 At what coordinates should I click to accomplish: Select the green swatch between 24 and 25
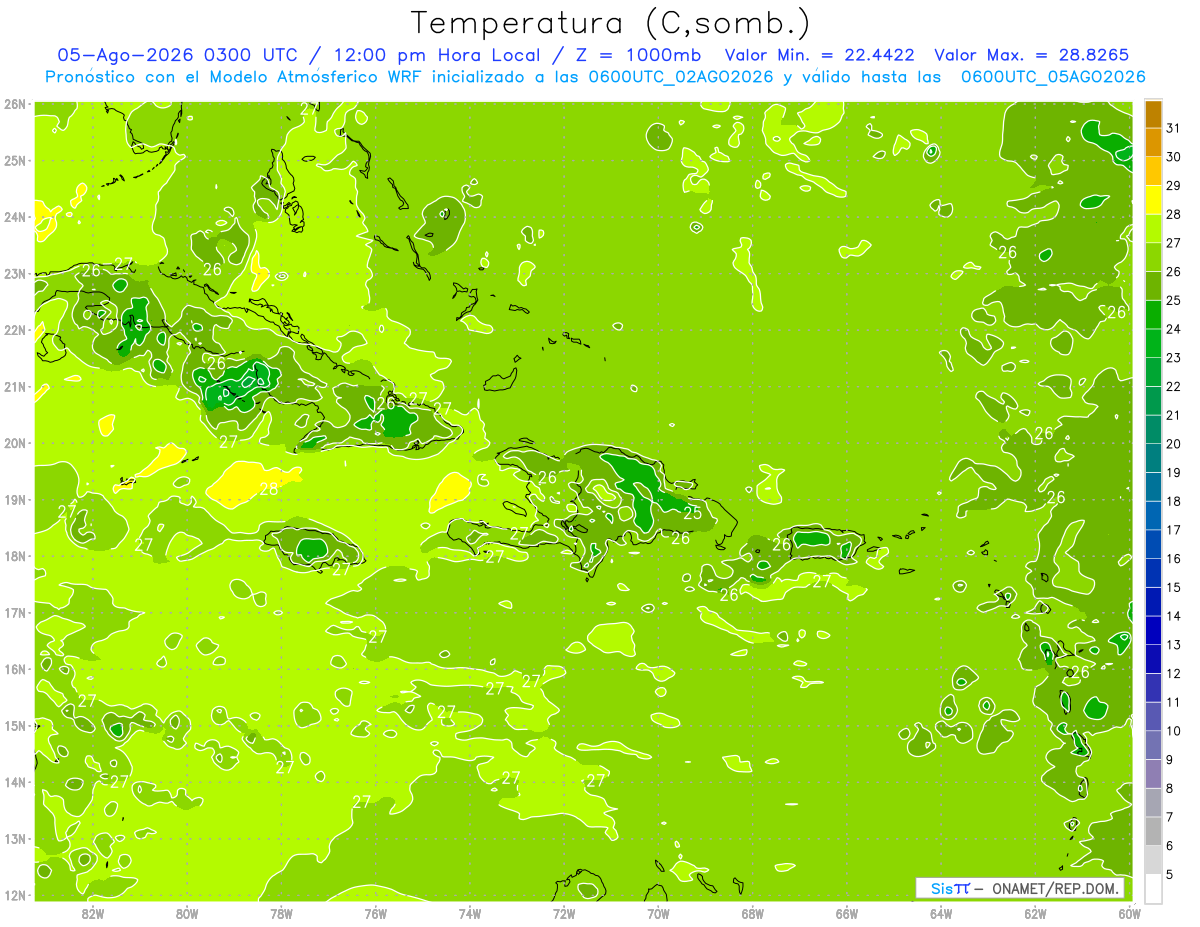[x=1153, y=315]
